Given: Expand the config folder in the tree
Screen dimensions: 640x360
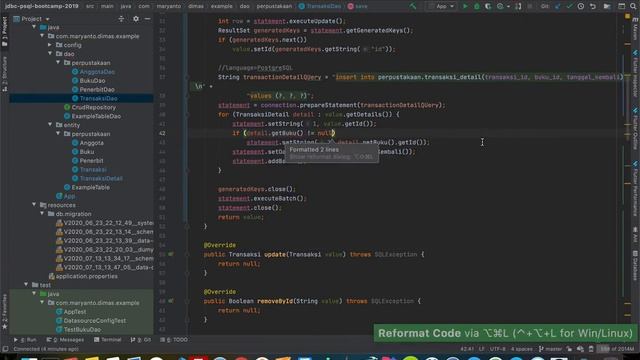Looking at the screenshot, I should [50, 44].
